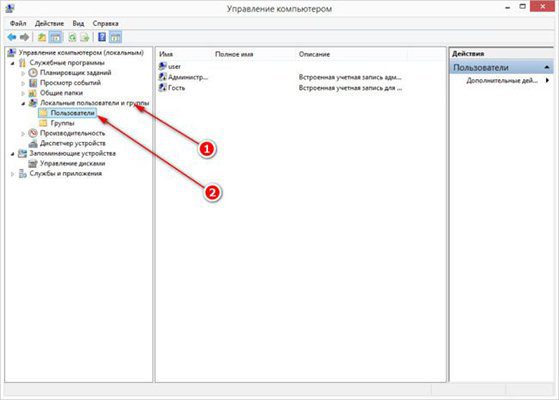Screen dimensions: 559x400
Task: Collapse the Пользователи actions section arrow
Action: (x=547, y=67)
